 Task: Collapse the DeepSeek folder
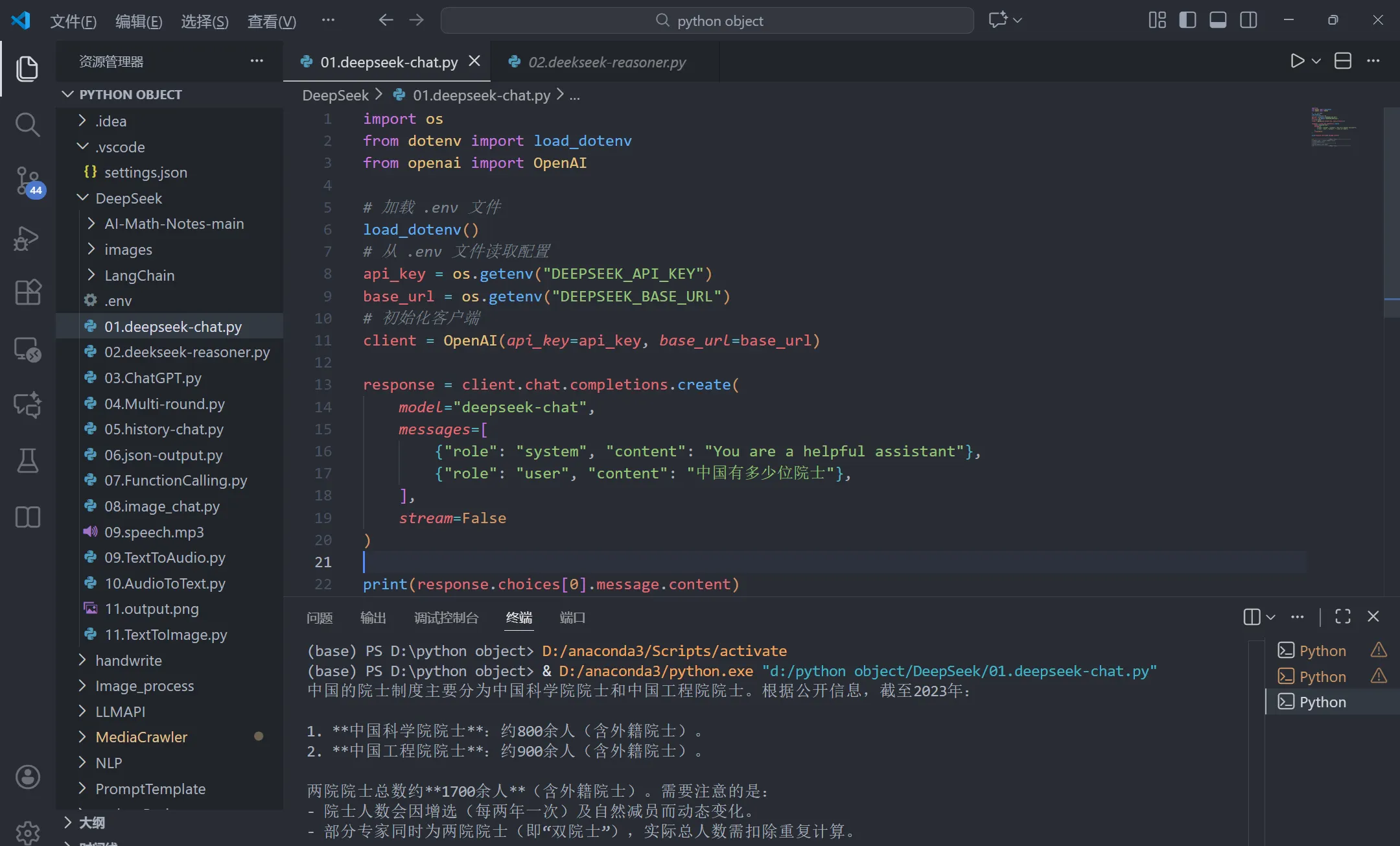coord(128,198)
